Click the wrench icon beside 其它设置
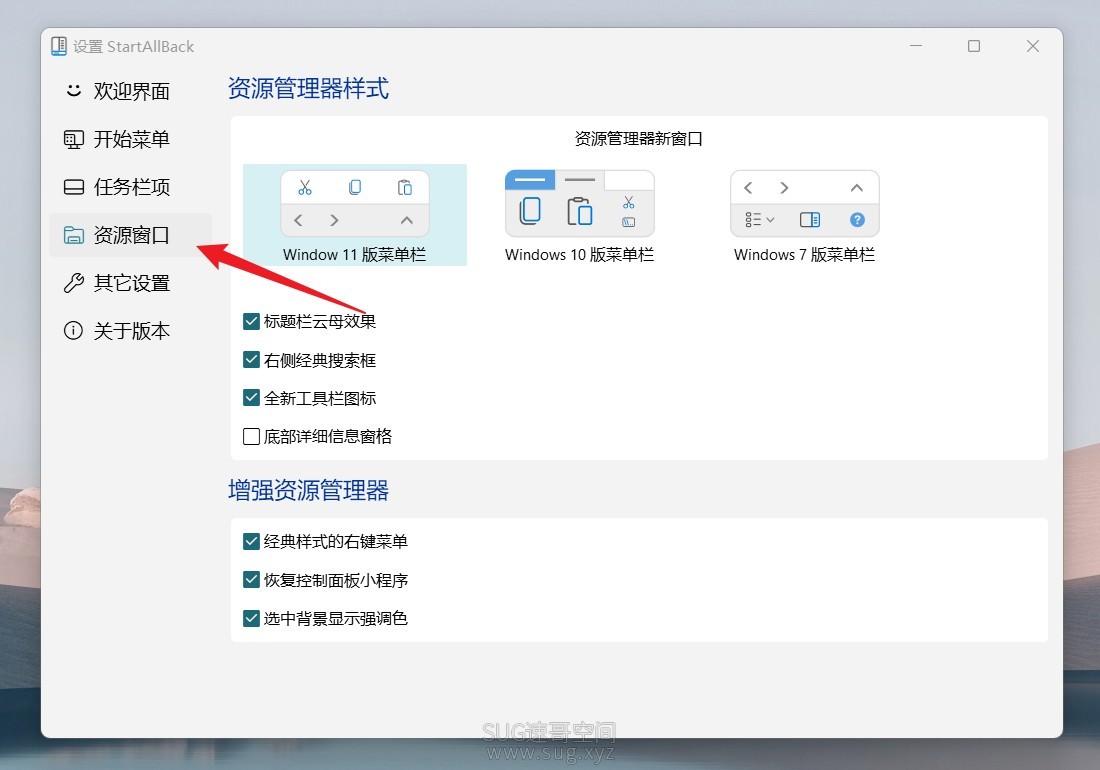 click(74, 283)
